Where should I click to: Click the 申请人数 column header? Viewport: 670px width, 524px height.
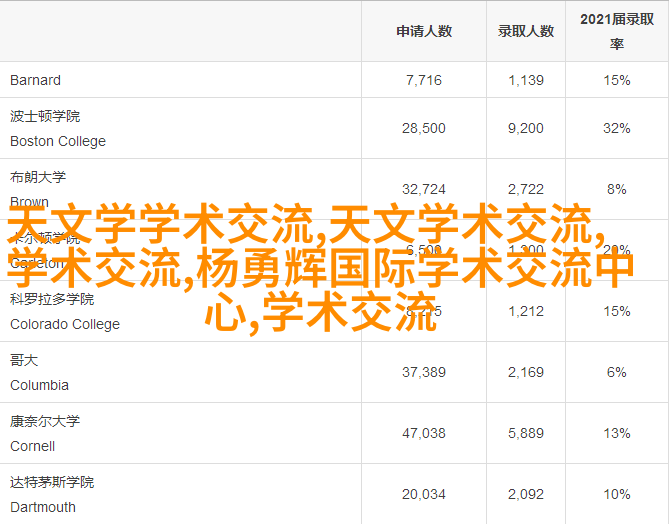[424, 31]
